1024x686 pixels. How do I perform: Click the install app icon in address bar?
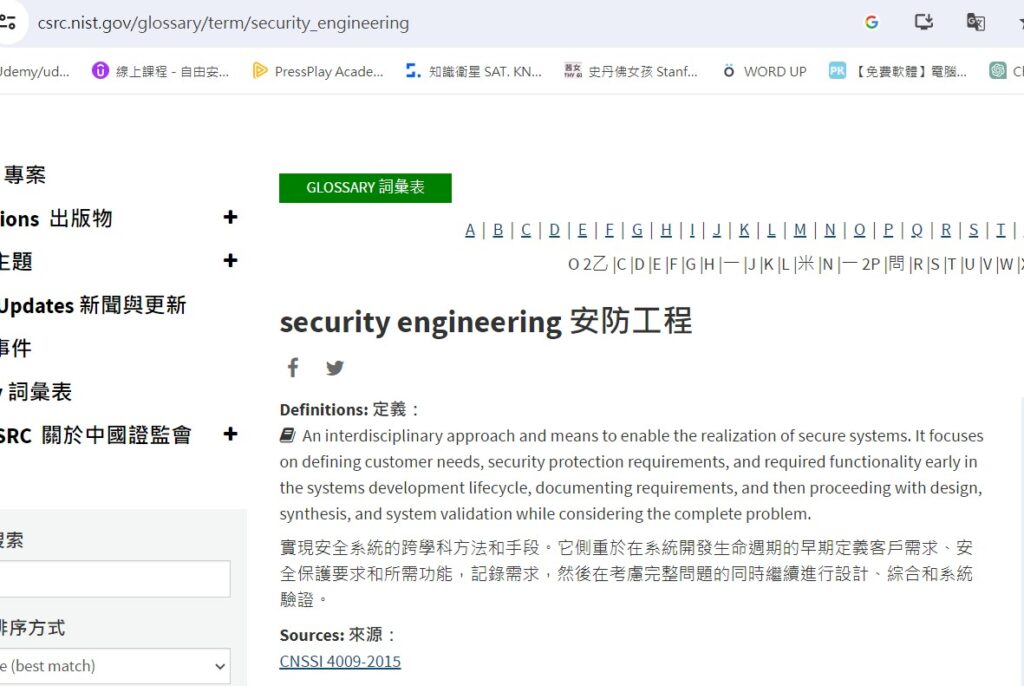pyautogui.click(x=923, y=22)
